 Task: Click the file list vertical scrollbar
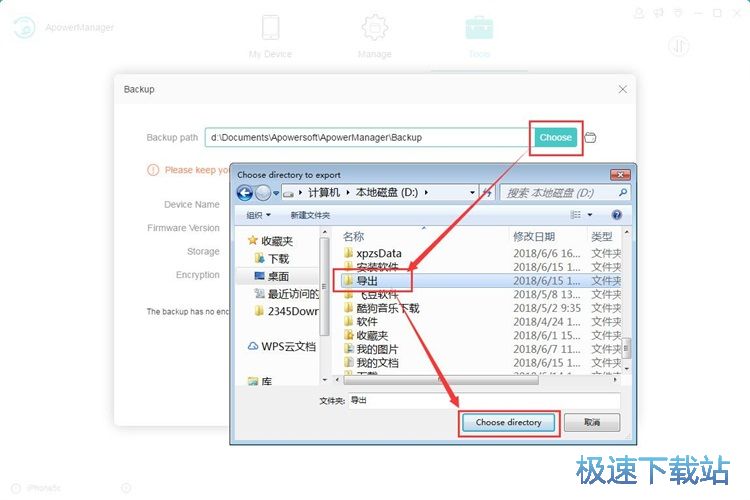[626, 348]
